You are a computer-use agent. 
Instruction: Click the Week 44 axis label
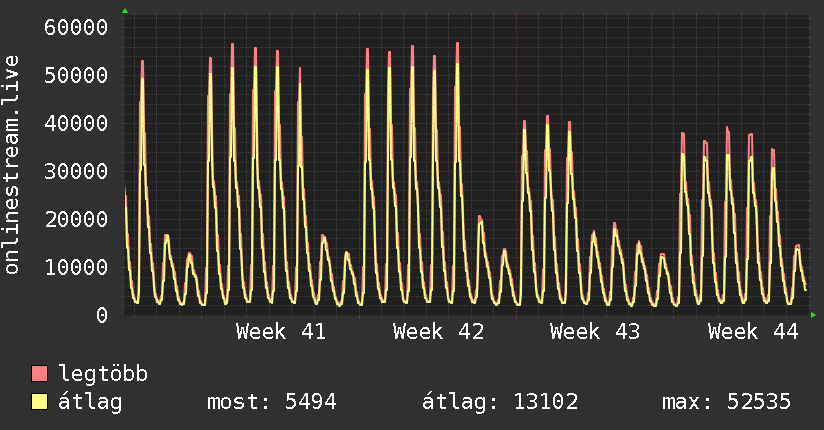tap(753, 332)
